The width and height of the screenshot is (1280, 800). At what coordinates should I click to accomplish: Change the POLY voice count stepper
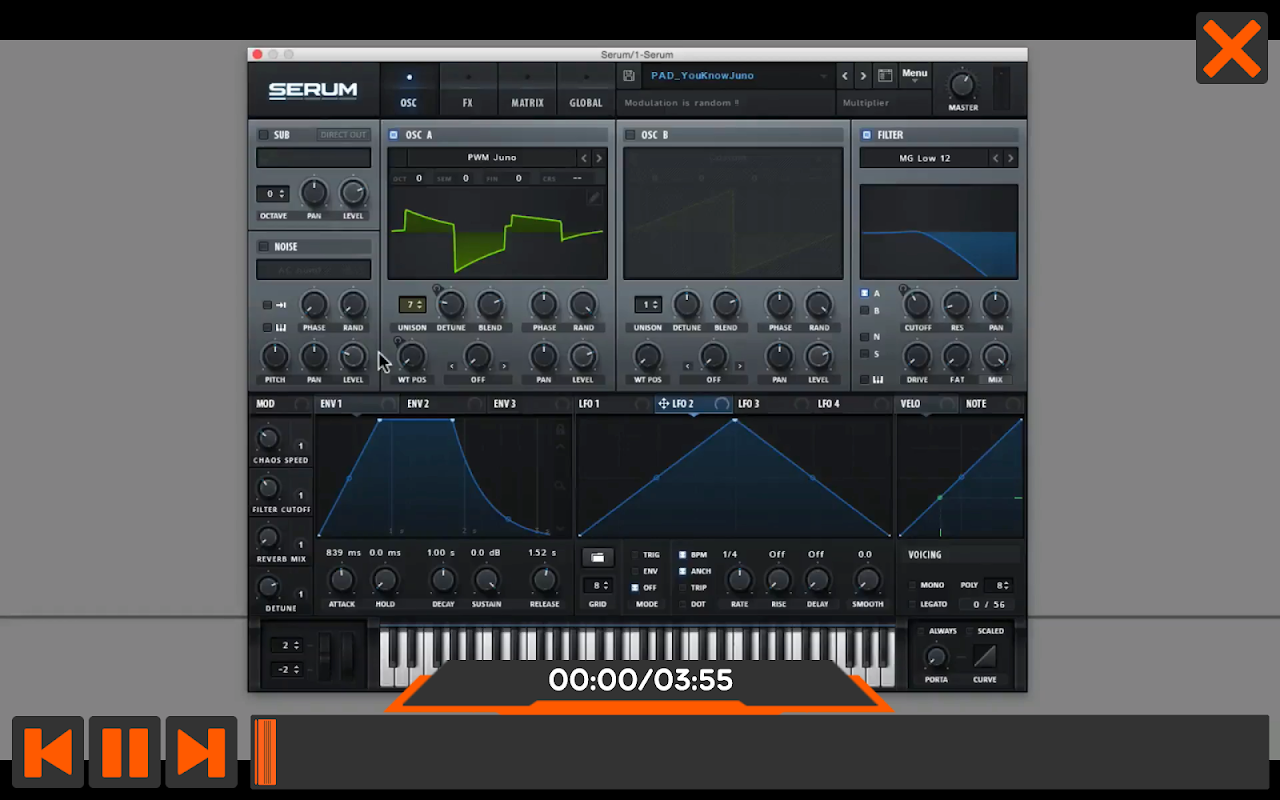[x=998, y=585]
